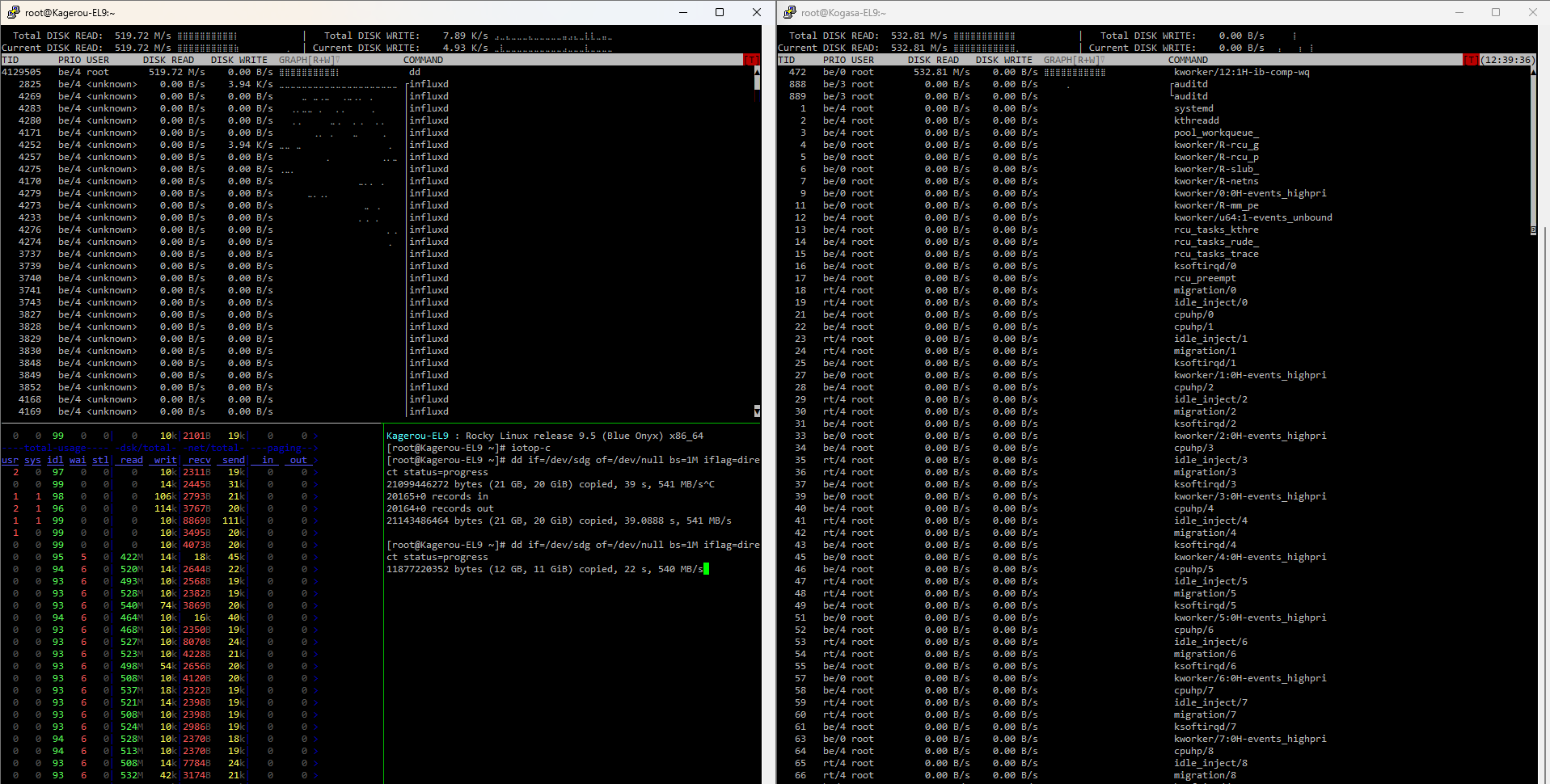Click Current DISK WRITE 4.93 K/s in Kagerou
The width and height of the screenshot is (1550, 784).
[x=400, y=48]
